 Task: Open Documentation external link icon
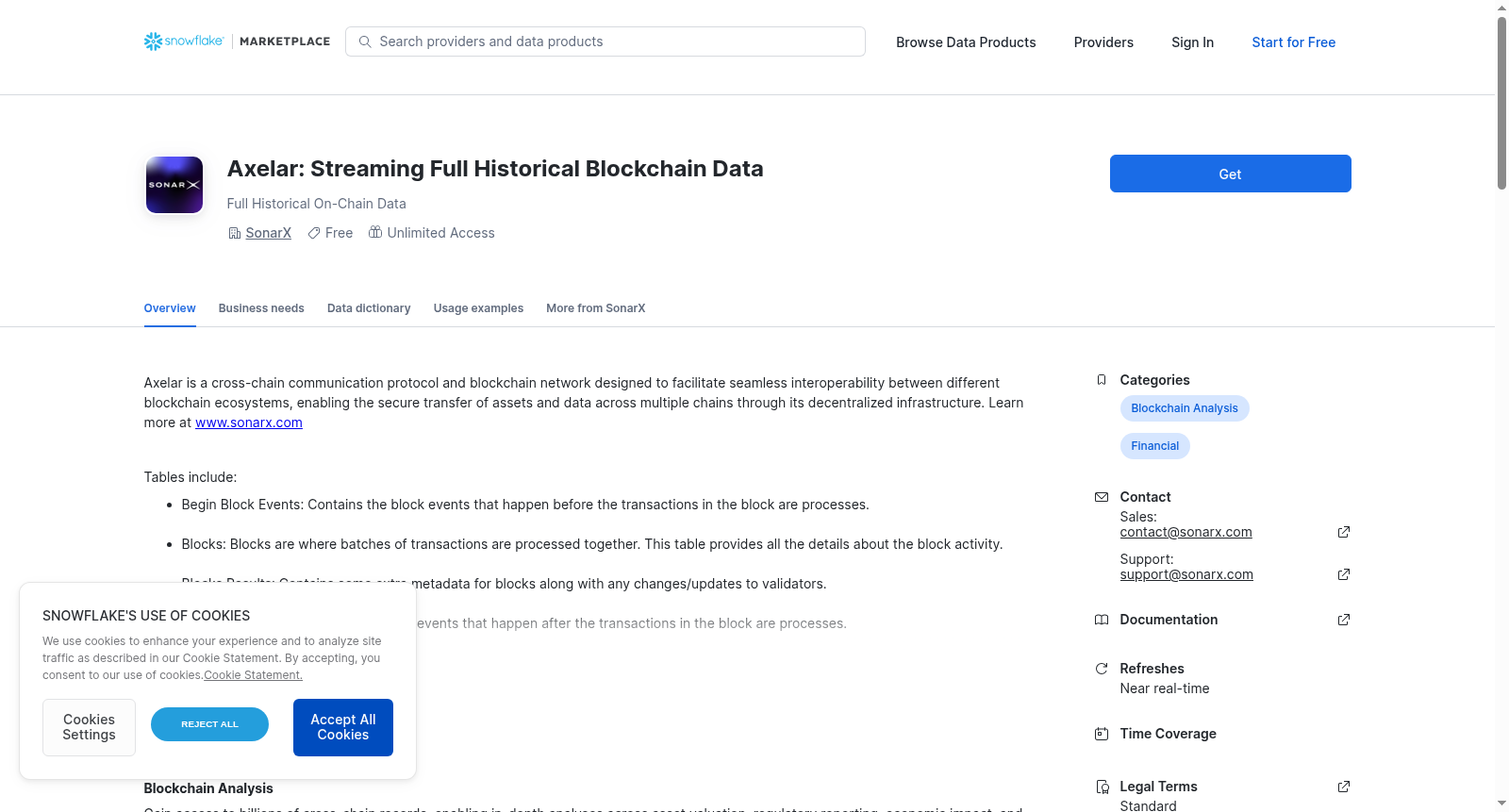pyautogui.click(x=1344, y=620)
